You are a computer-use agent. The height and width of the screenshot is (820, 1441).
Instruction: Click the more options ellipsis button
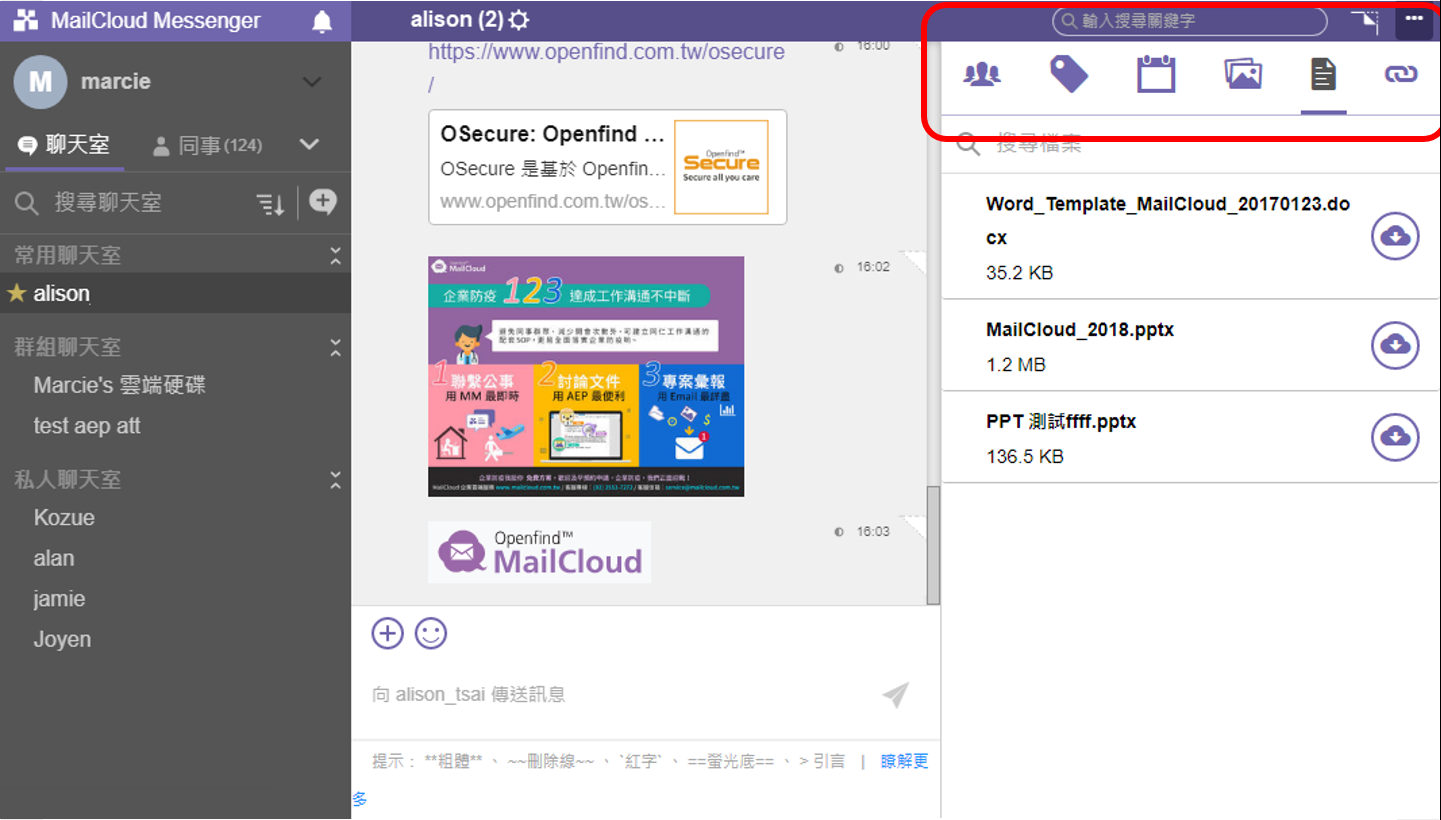click(x=1414, y=20)
